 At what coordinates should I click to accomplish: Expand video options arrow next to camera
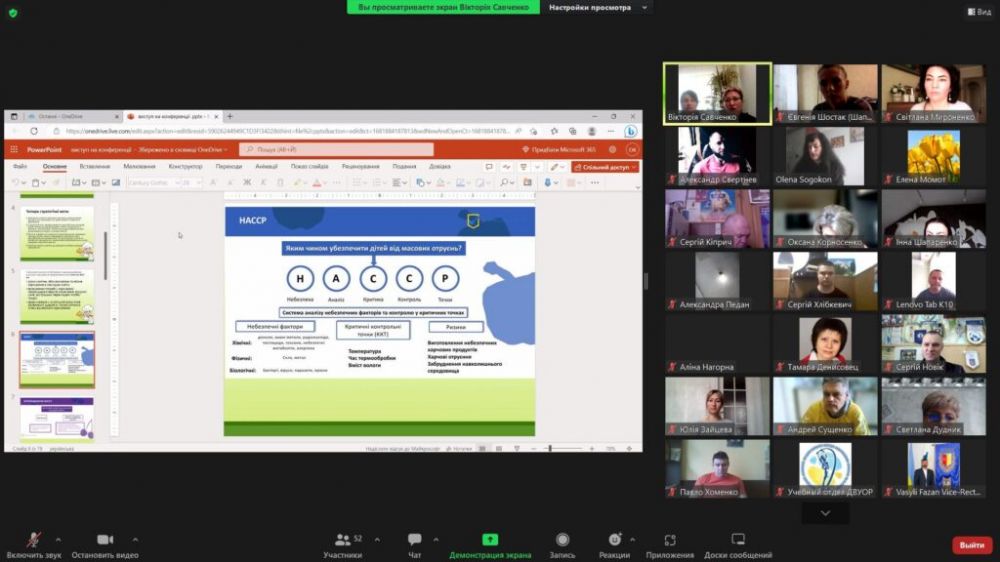(135, 539)
